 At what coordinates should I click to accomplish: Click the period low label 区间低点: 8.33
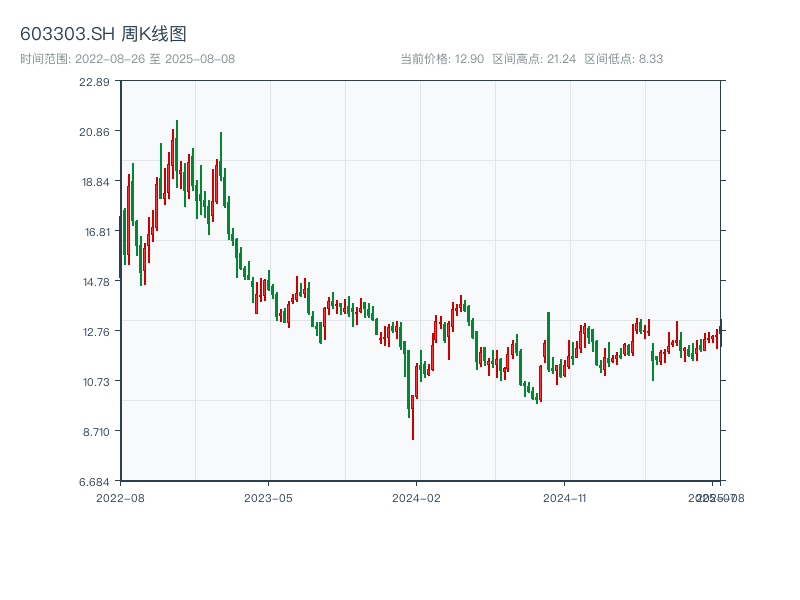623,59
